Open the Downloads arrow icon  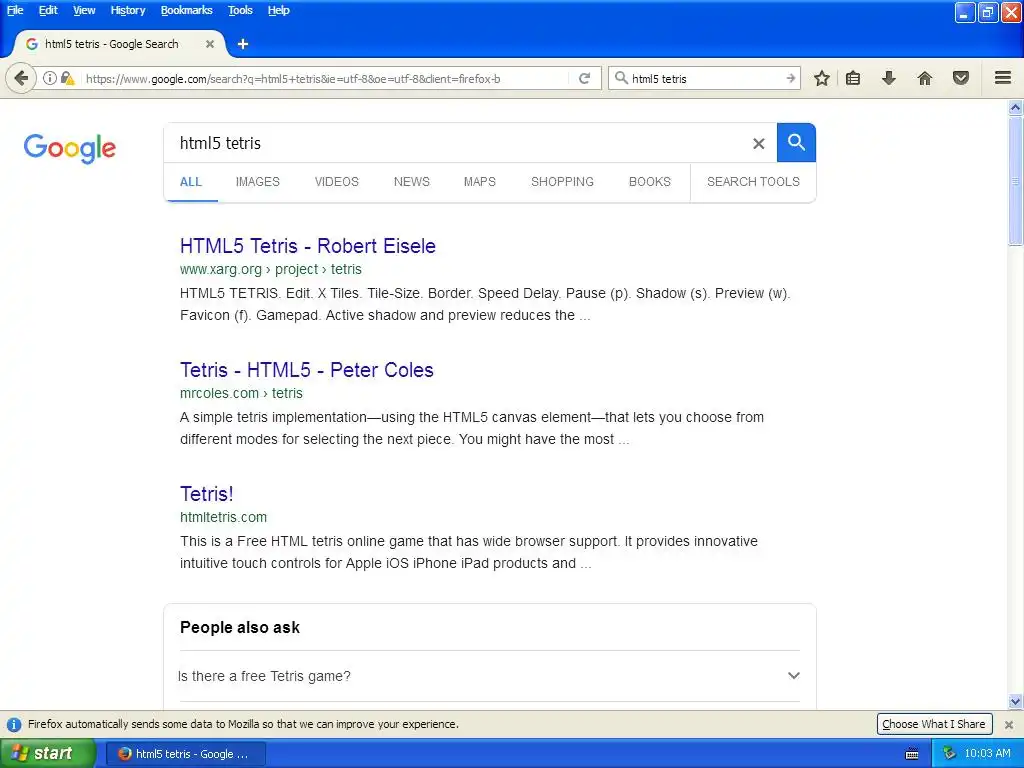click(x=888, y=78)
